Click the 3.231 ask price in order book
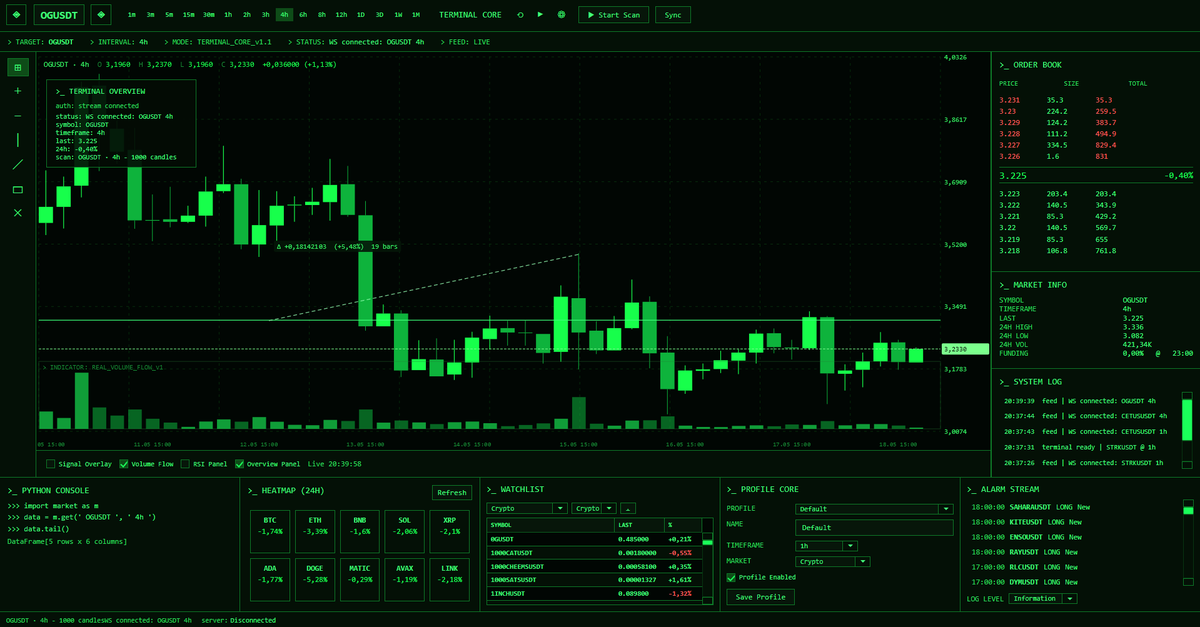 point(1009,100)
